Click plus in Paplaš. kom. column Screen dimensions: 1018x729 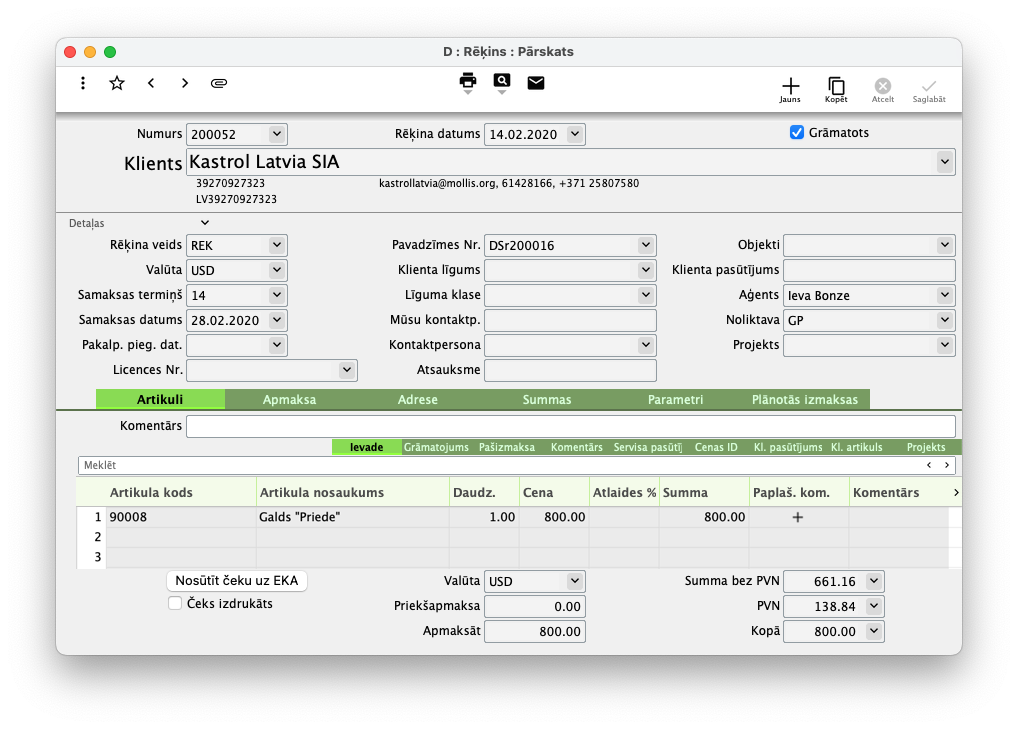797,518
